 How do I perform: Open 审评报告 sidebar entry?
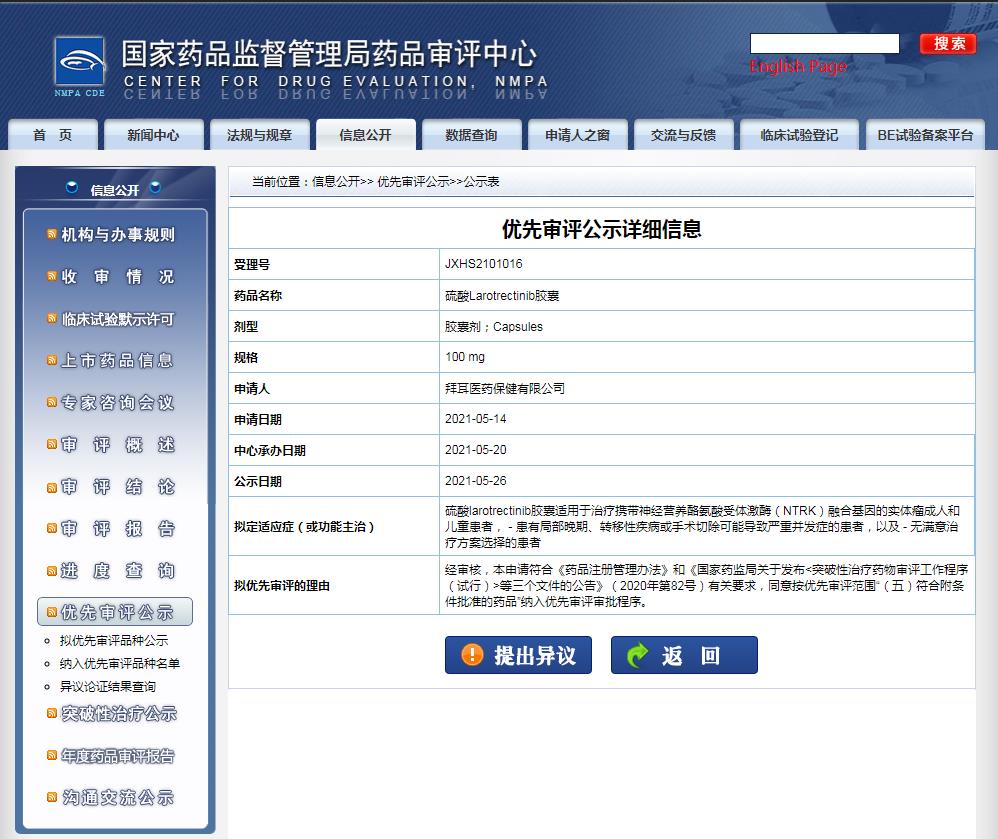(118, 528)
